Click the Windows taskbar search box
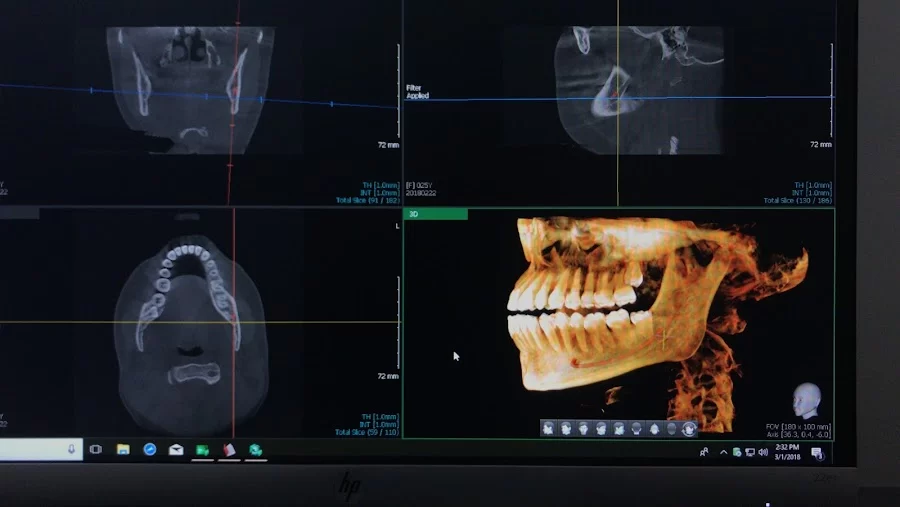Image resolution: width=900 pixels, height=507 pixels. [40, 450]
